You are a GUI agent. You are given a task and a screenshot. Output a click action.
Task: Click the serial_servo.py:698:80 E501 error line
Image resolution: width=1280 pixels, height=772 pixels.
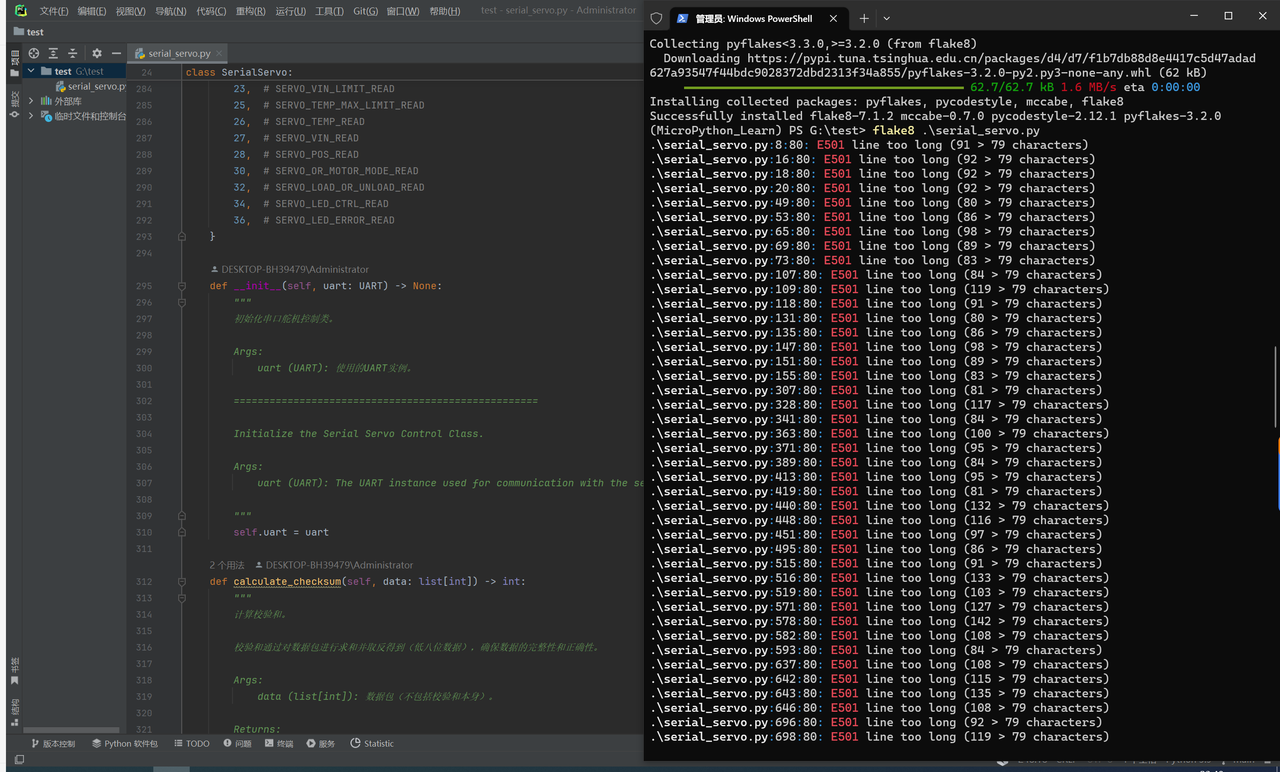coord(879,737)
